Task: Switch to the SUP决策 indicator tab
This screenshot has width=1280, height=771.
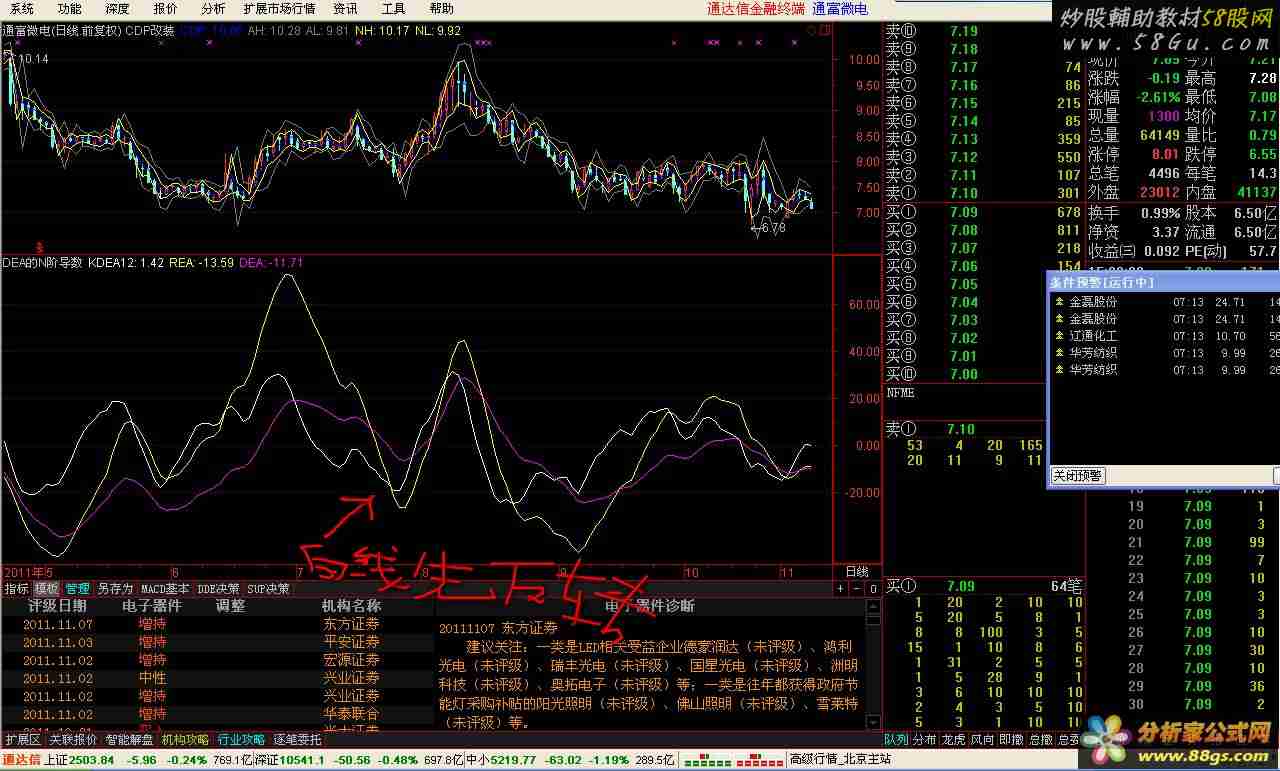Action: coord(268,589)
